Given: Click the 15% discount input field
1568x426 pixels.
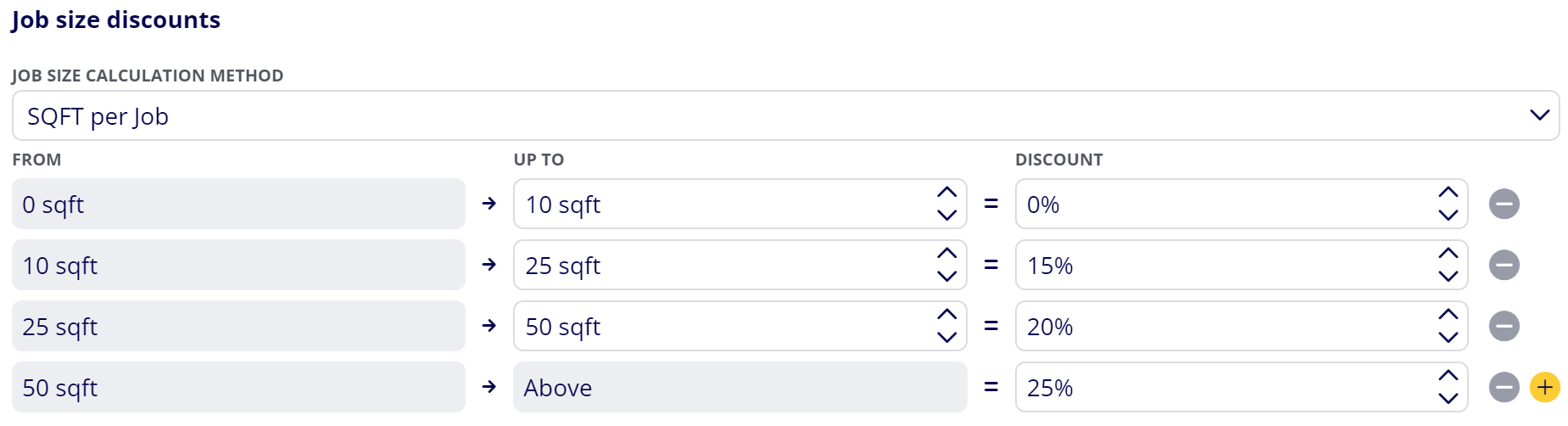Looking at the screenshot, I should tap(1242, 265).
